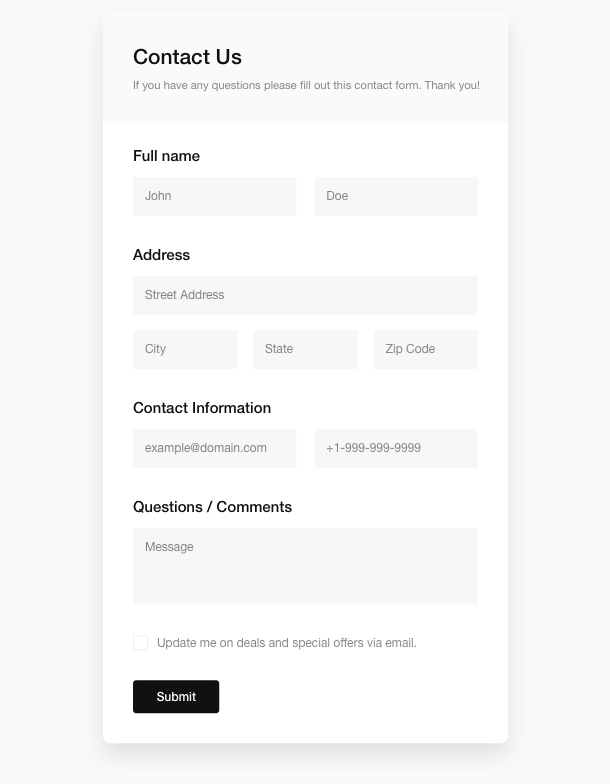This screenshot has height=784, width=610.
Task: Click the Contact Us heading
Action: tap(187, 57)
